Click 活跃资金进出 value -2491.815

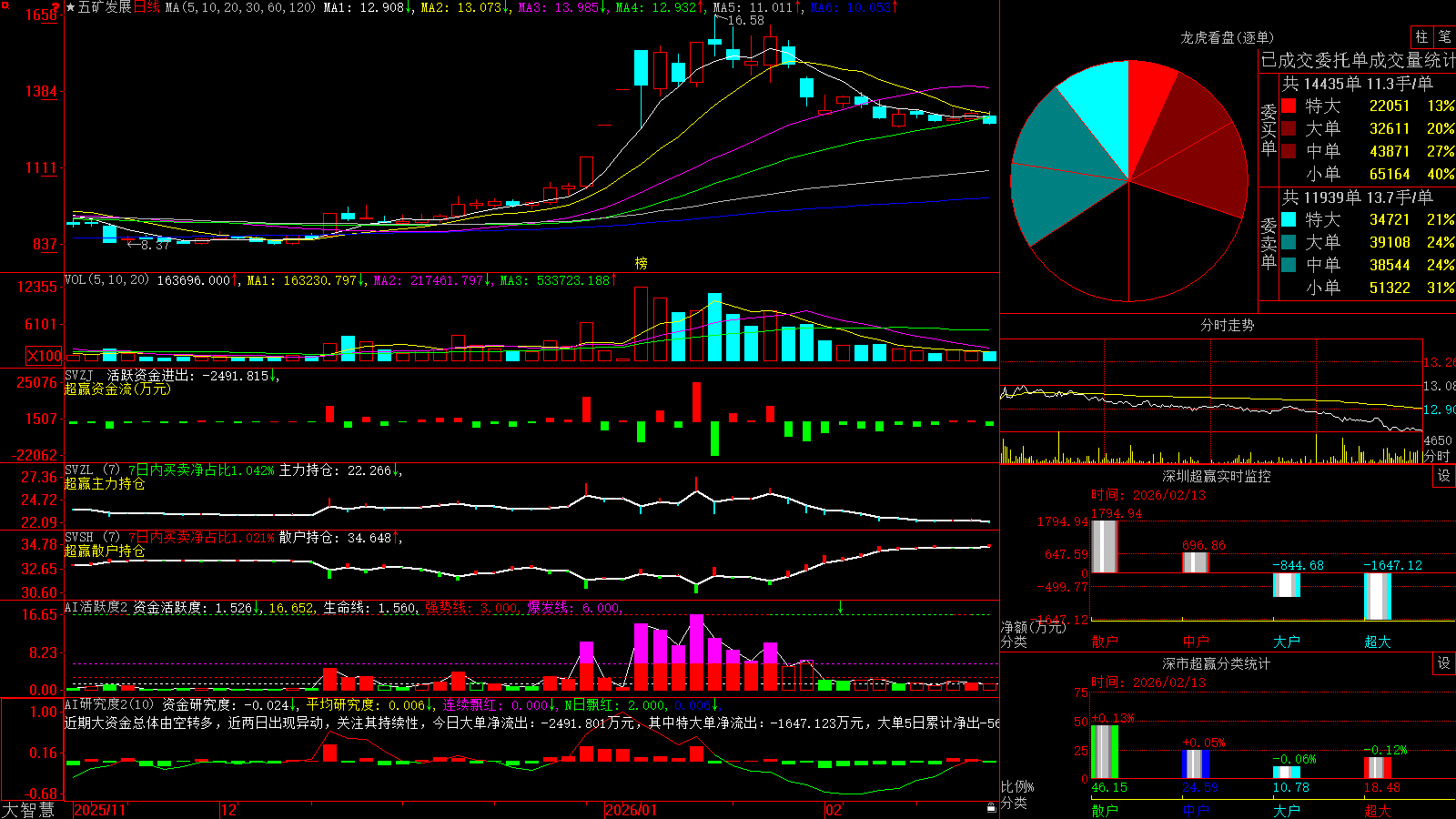tap(235, 375)
